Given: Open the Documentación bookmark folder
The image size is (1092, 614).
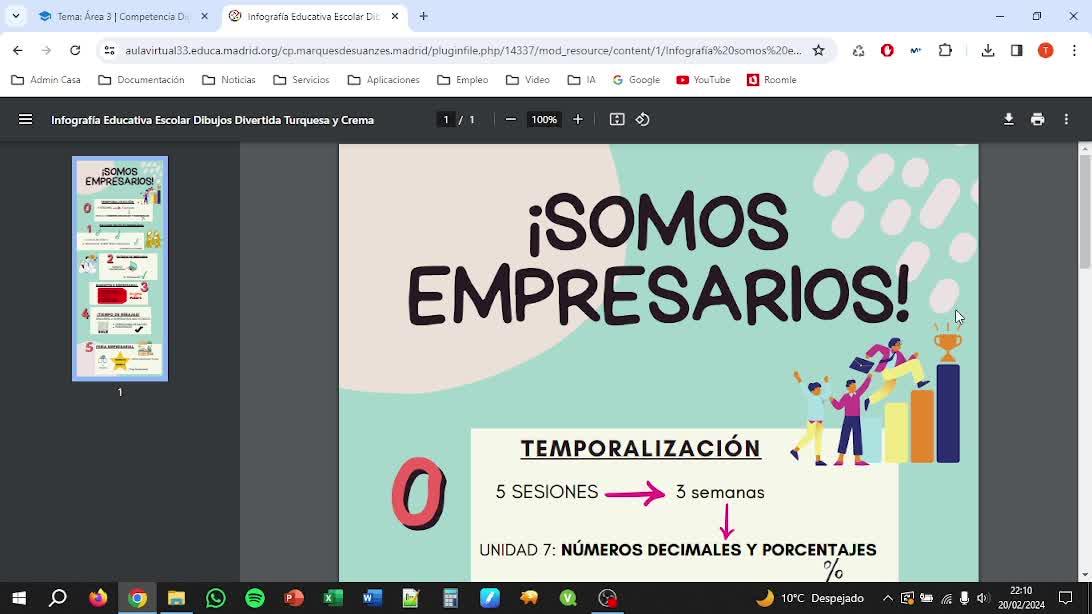Looking at the screenshot, I should click(141, 80).
